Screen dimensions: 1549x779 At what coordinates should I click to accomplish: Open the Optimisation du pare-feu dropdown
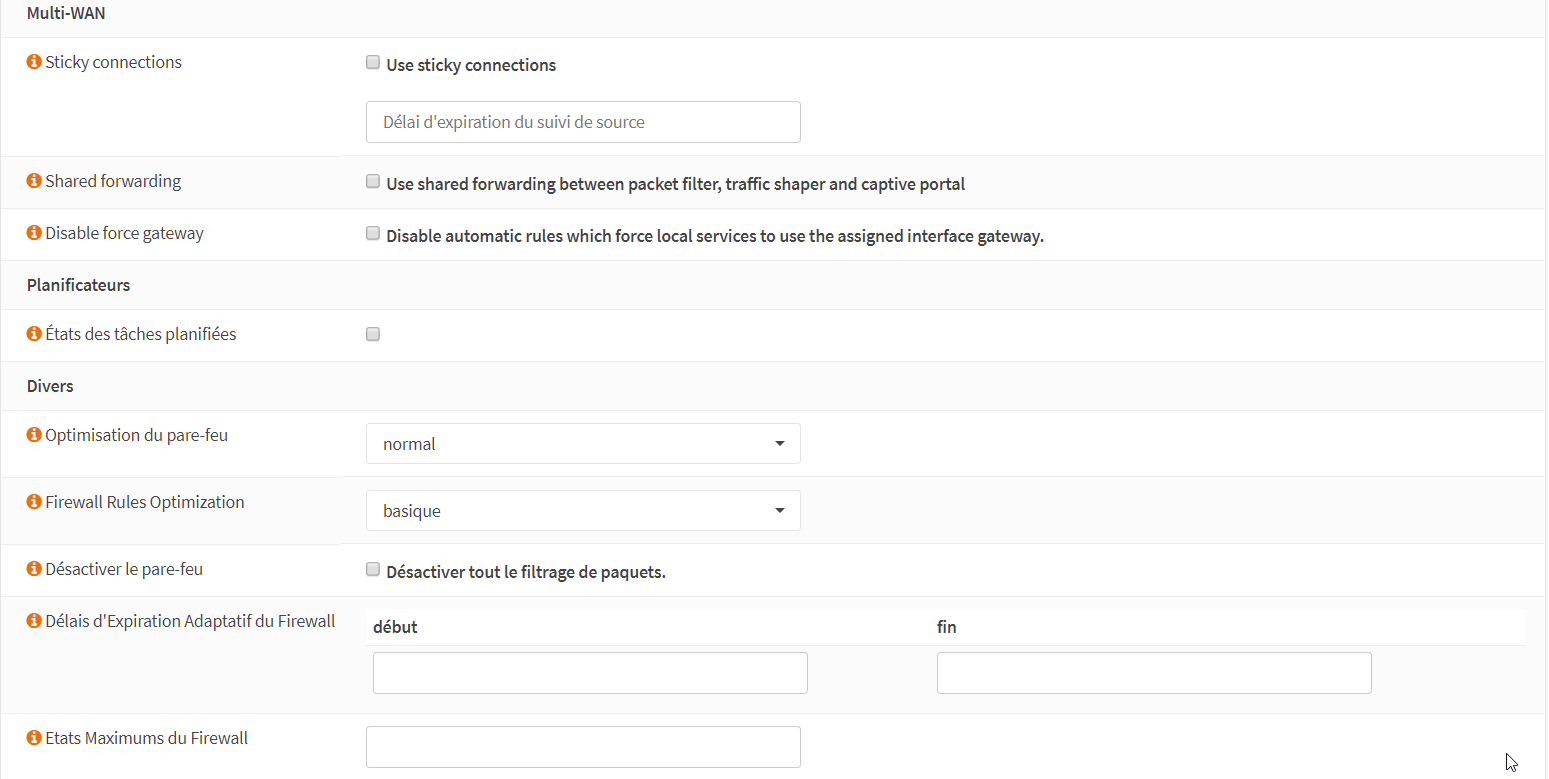583,444
